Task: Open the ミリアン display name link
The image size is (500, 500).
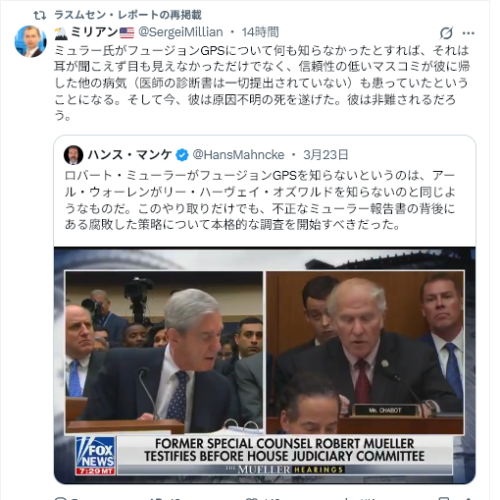Action: tap(94, 32)
